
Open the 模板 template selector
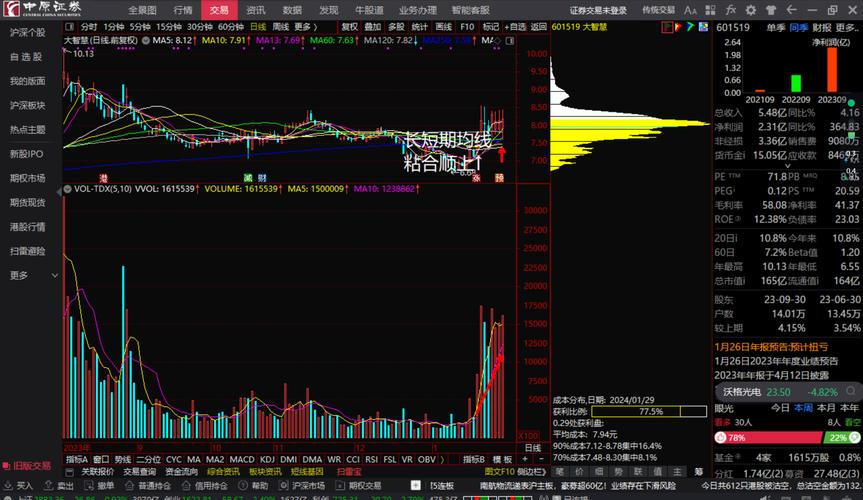pyautogui.click(x=502, y=459)
